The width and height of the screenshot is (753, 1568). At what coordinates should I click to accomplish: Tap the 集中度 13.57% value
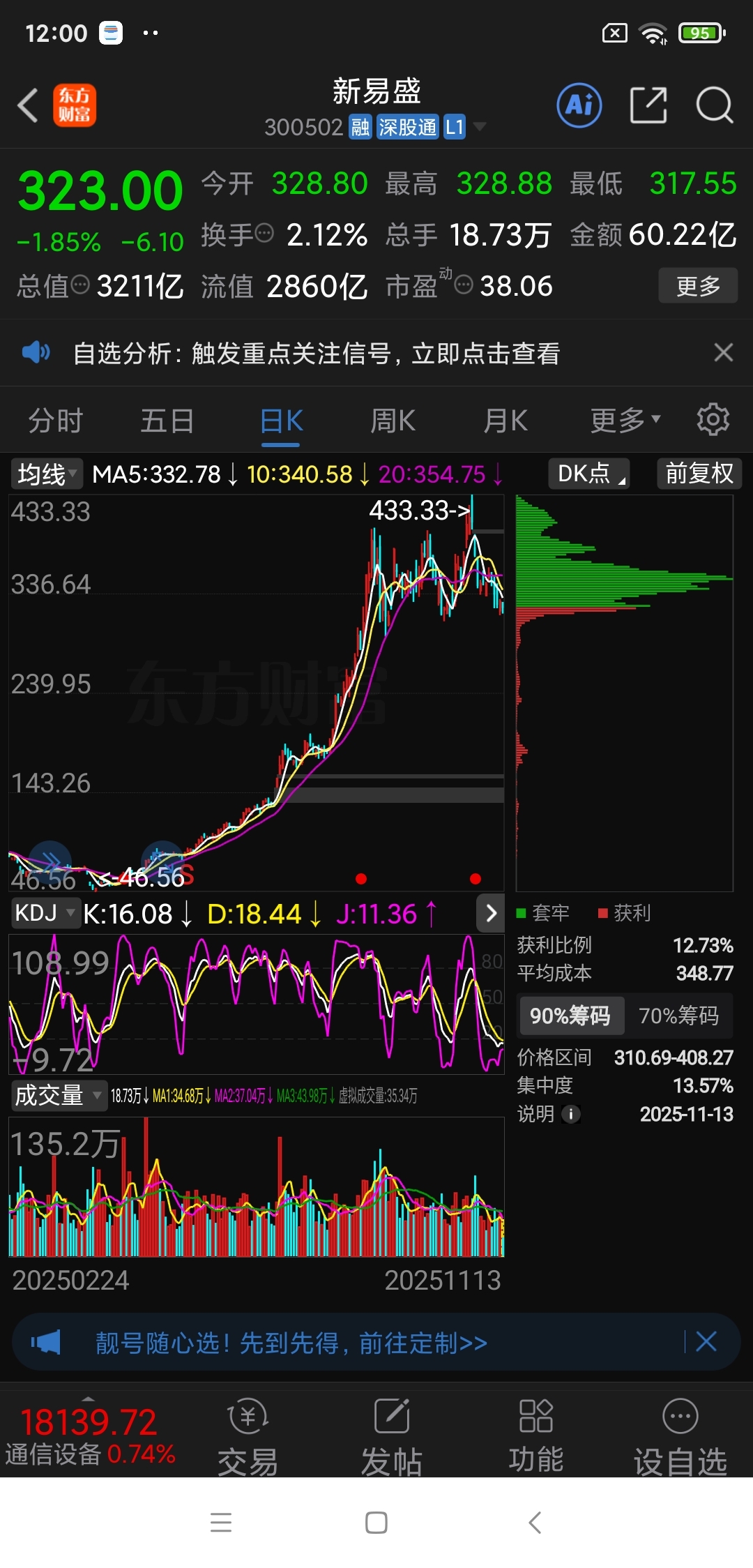pos(703,1085)
